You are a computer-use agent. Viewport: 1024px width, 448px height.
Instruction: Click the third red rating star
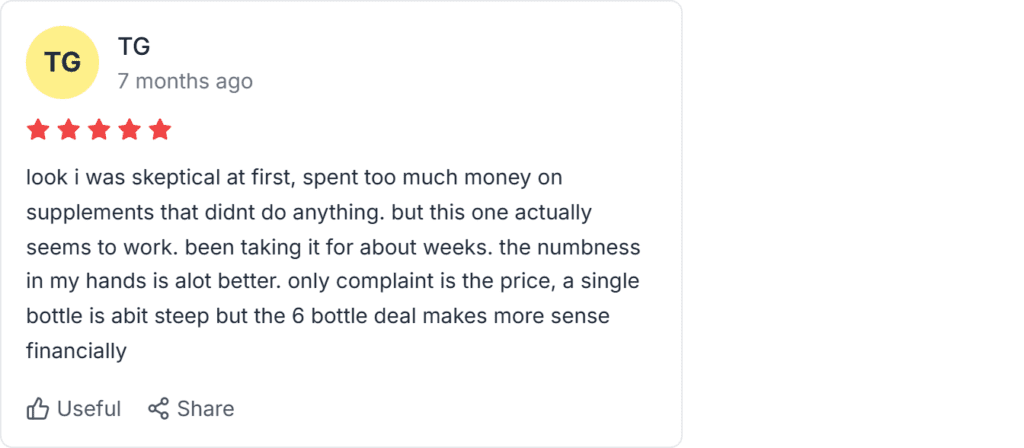(x=99, y=130)
